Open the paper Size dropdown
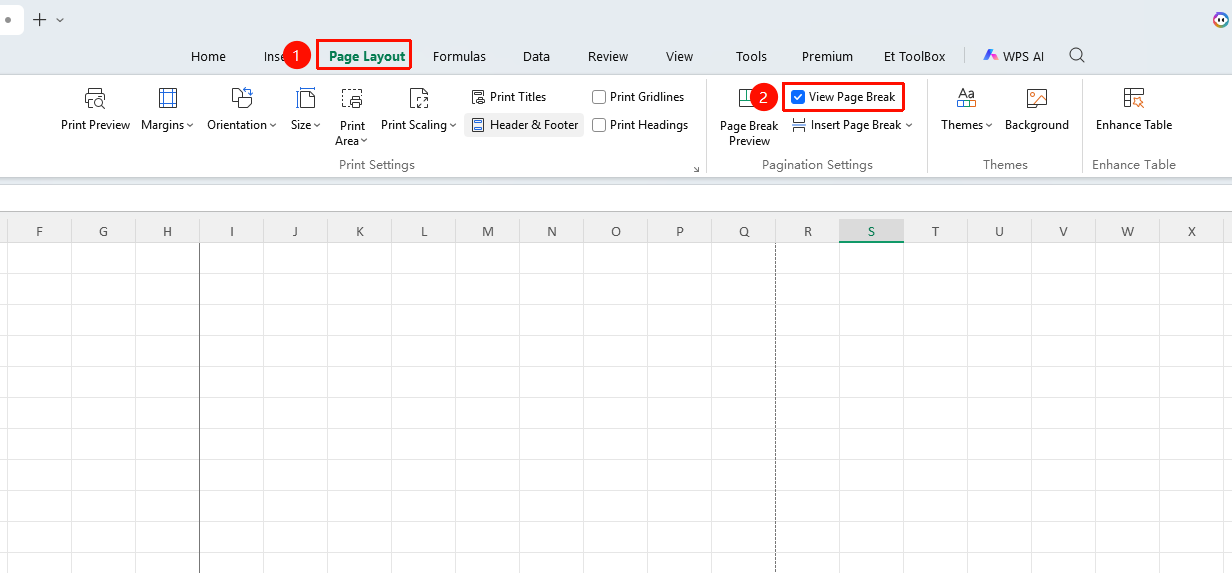 tap(306, 110)
